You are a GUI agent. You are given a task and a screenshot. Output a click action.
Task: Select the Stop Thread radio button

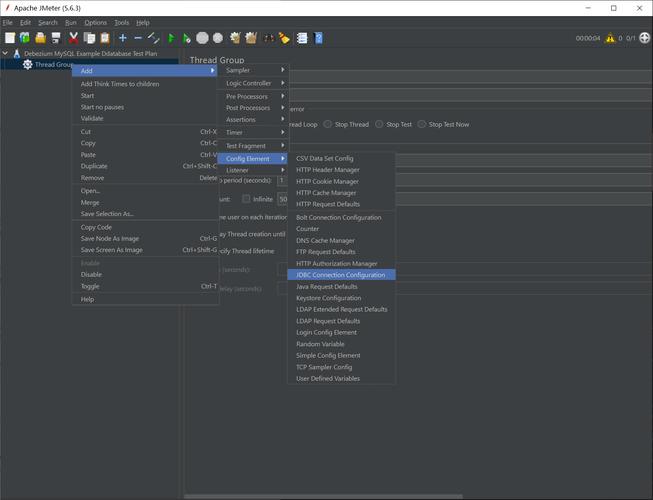[328, 124]
